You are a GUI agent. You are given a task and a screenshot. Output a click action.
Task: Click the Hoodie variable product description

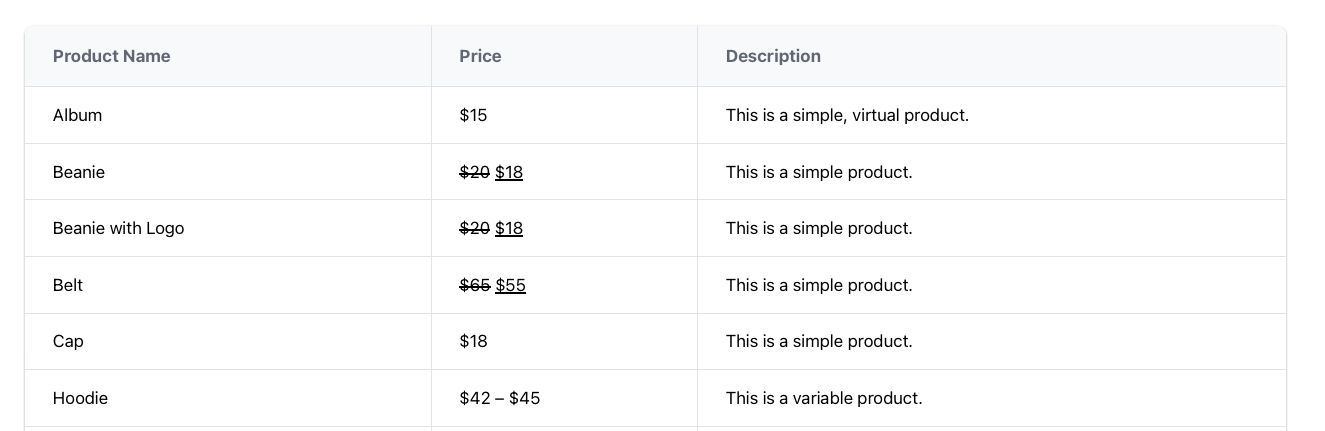[x=824, y=398]
